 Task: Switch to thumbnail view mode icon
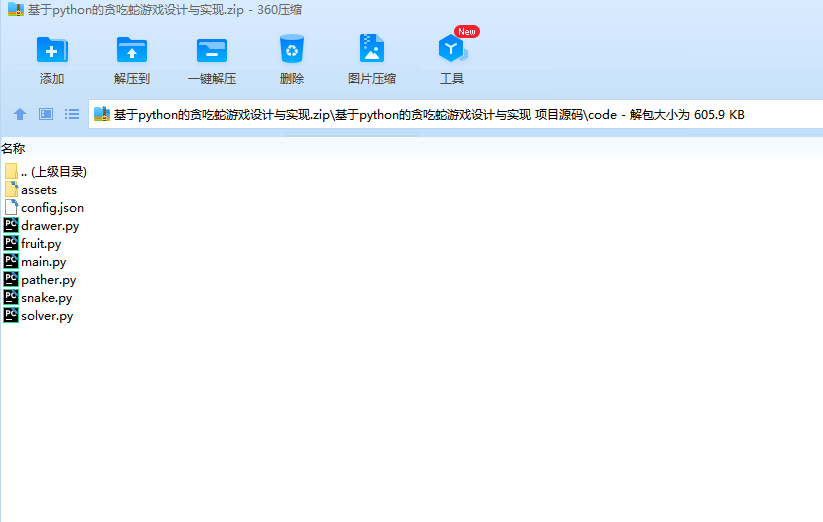pos(46,114)
